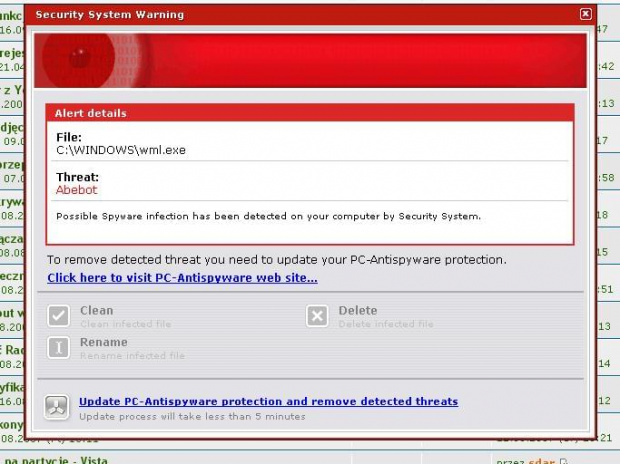This screenshot has height=464, width=620.
Task: Click Update PC-Antispyware protection link
Action: tap(268, 401)
